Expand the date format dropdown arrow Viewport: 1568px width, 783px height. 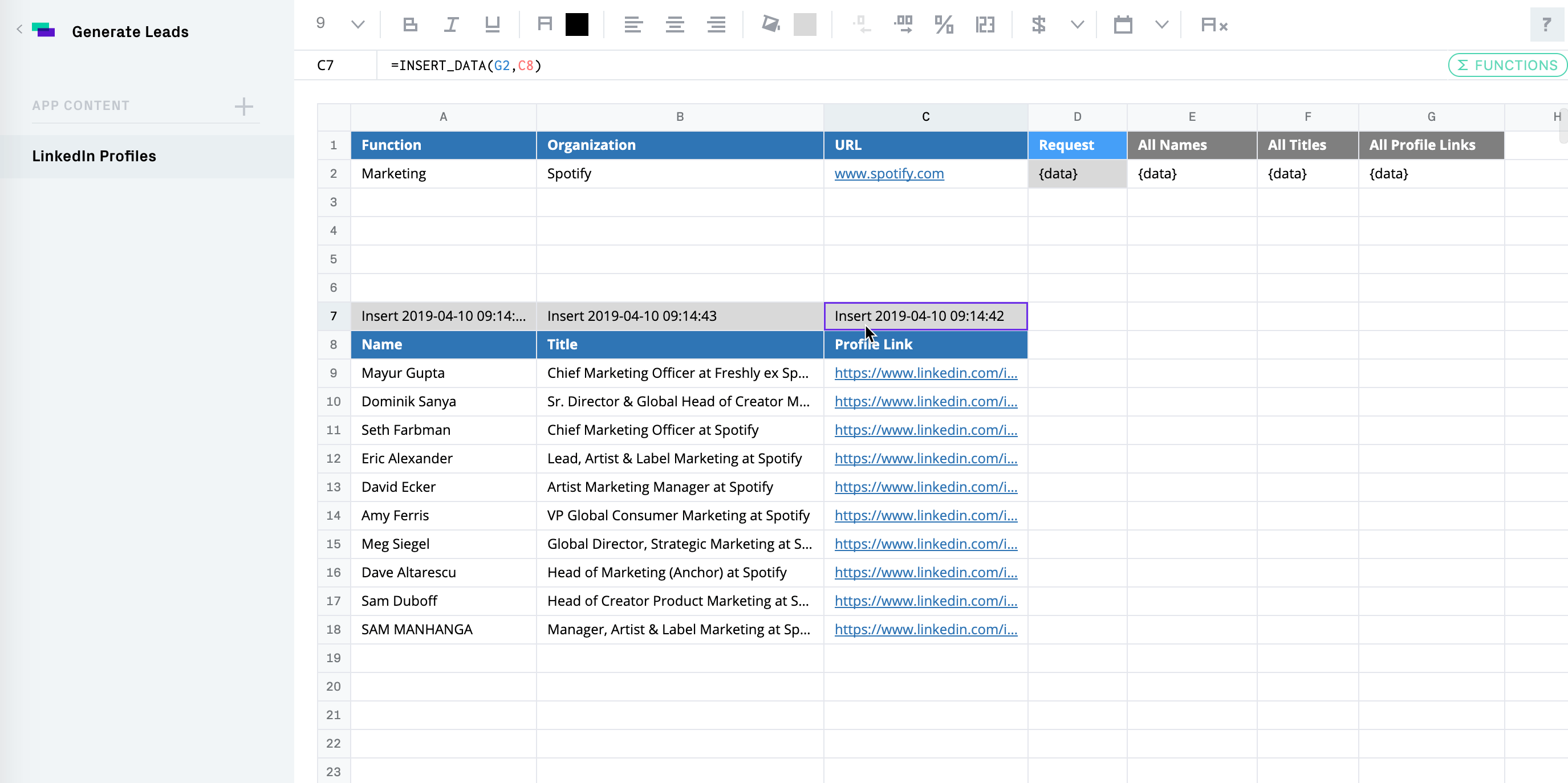point(1161,25)
